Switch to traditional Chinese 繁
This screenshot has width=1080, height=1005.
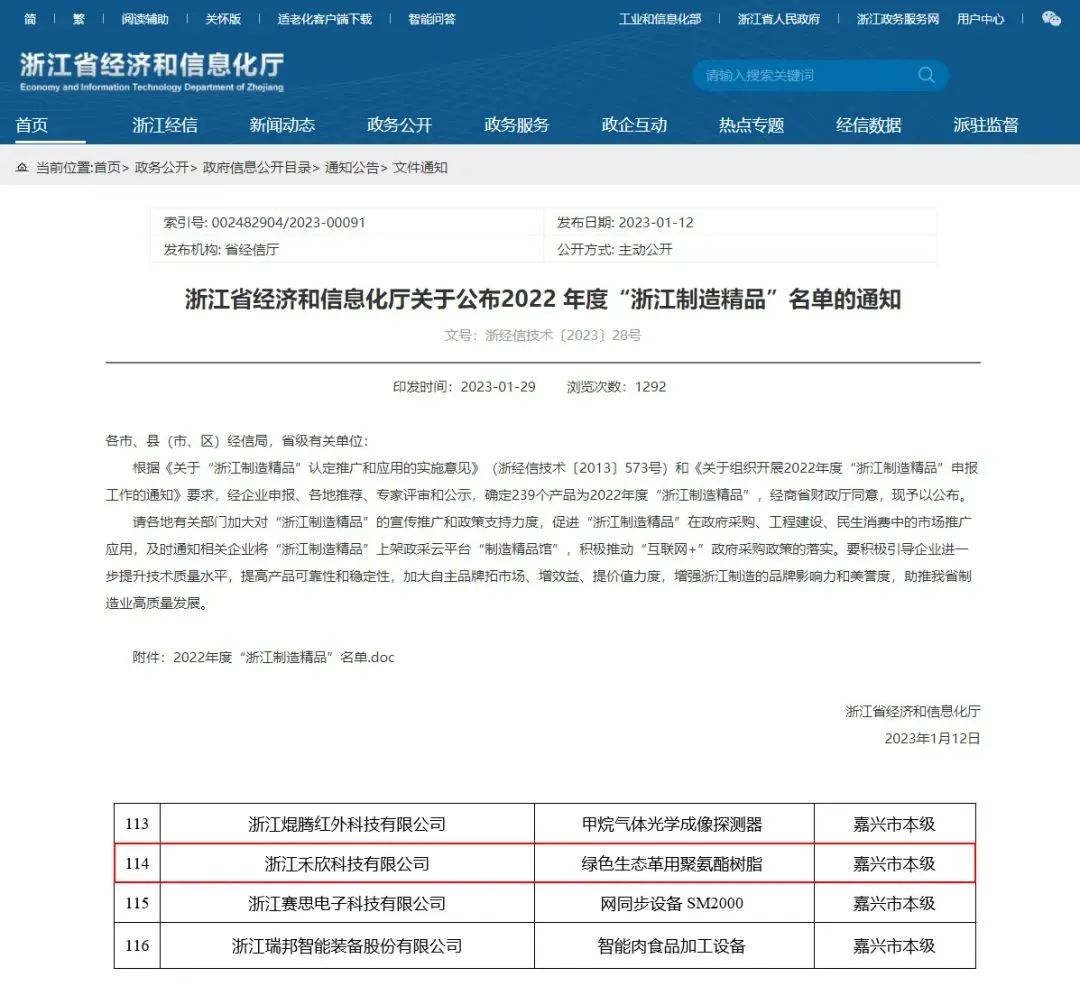click(x=79, y=19)
